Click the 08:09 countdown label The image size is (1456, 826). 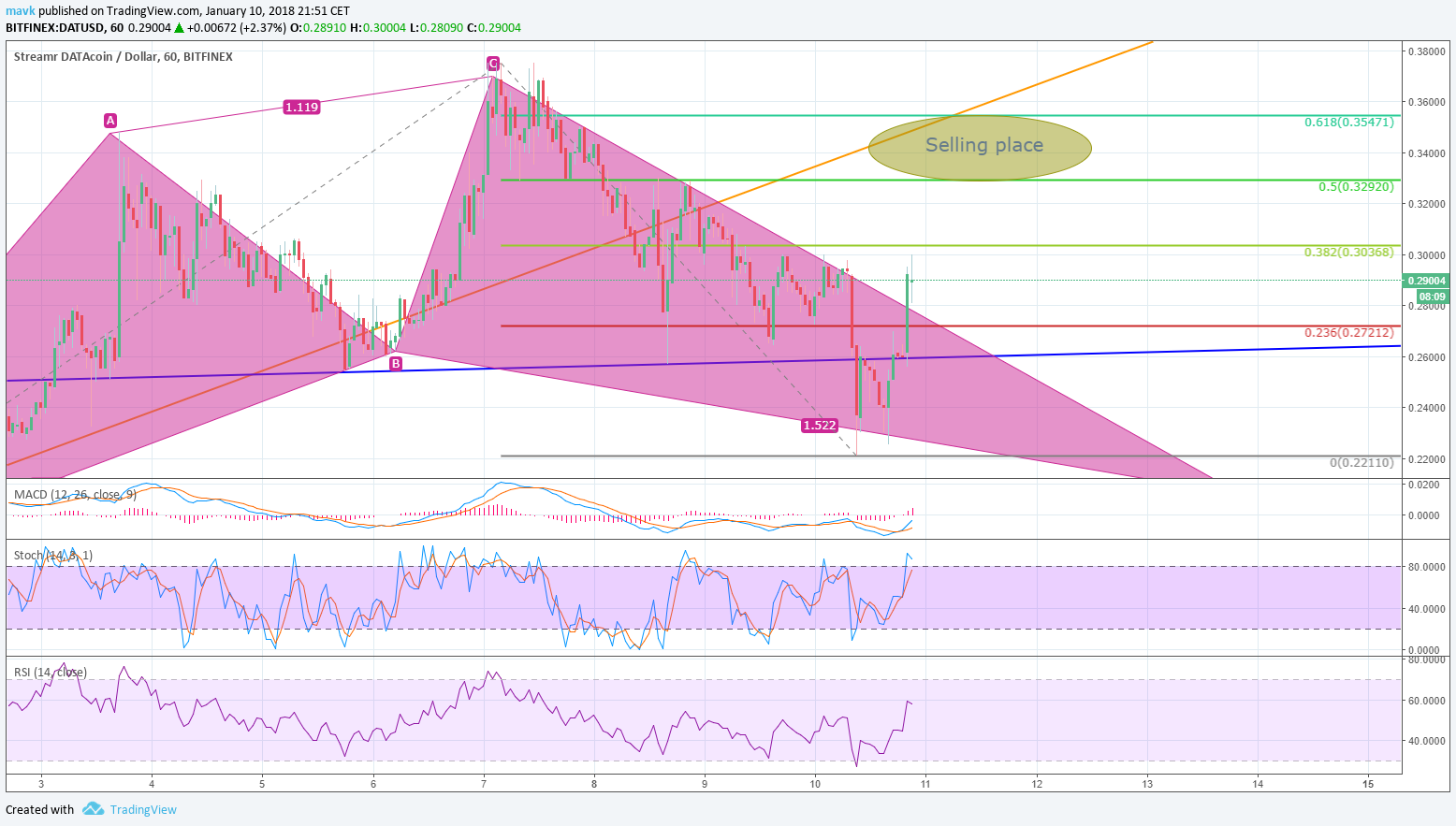1434,297
